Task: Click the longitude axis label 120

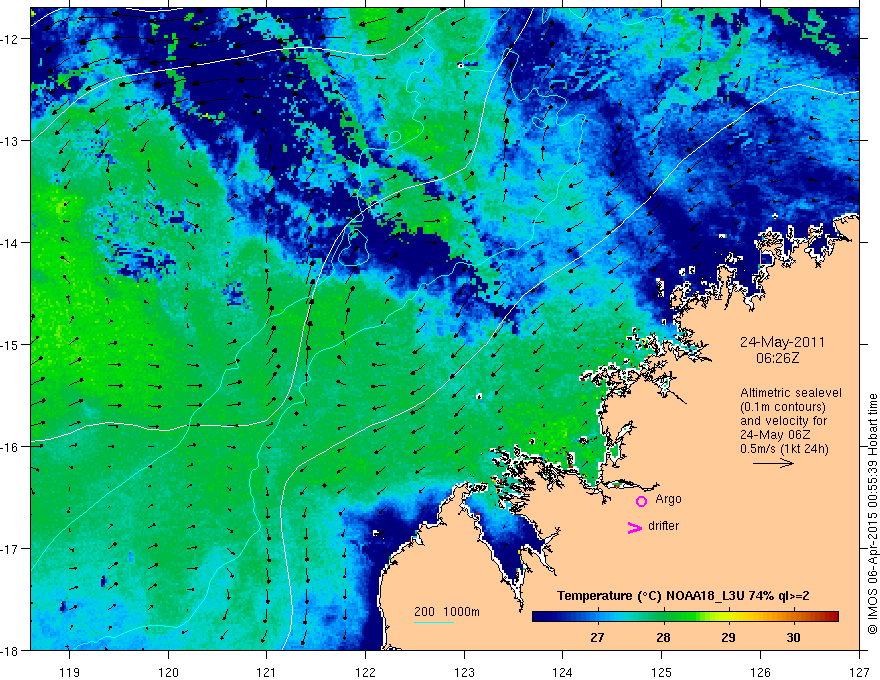Action: 168,672
